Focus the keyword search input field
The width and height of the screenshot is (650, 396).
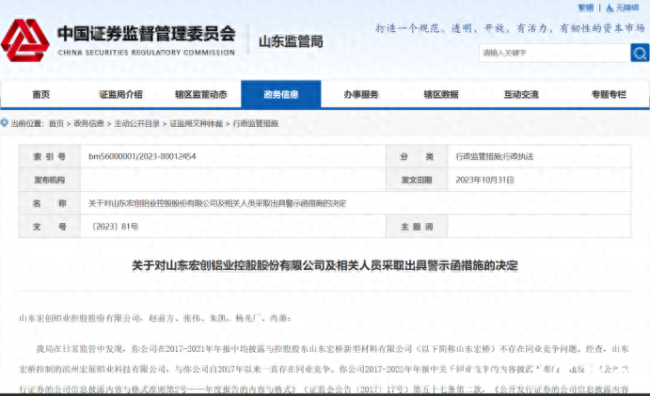(x=555, y=53)
